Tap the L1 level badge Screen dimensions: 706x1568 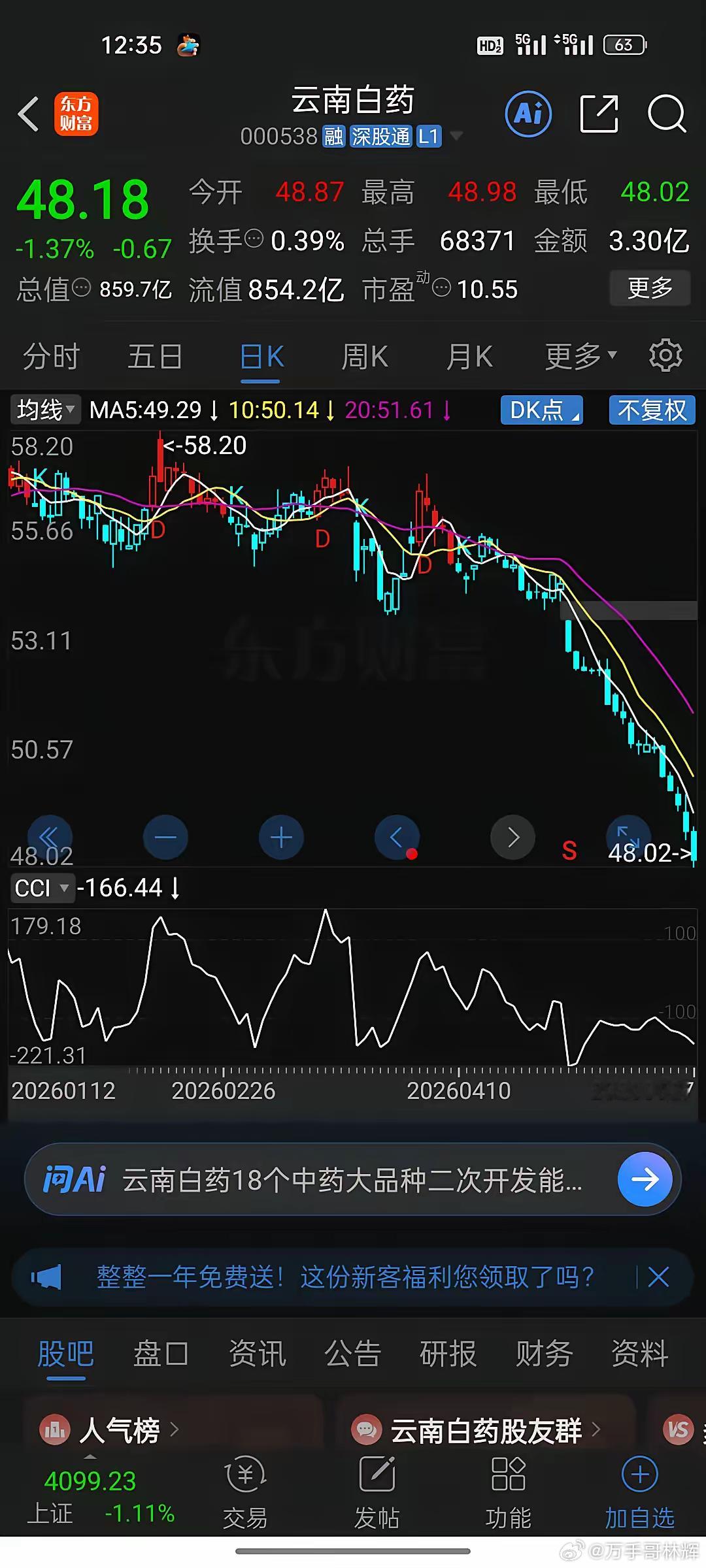coord(429,137)
